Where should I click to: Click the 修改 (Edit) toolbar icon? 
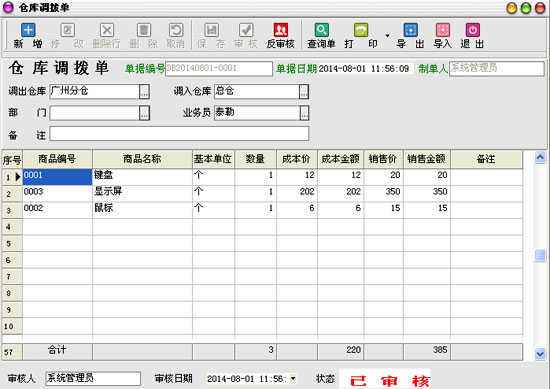coord(67,30)
